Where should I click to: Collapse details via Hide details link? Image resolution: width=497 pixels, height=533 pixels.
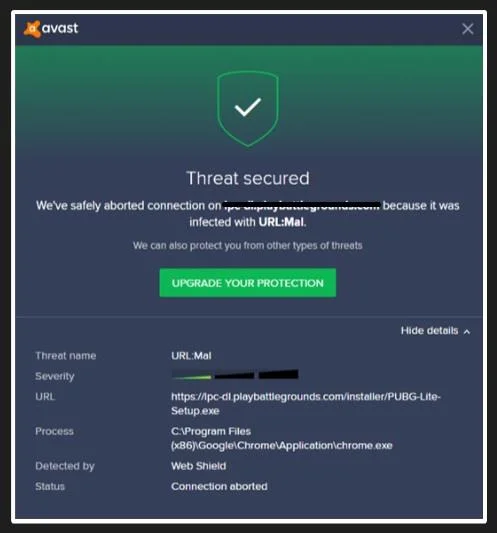429,330
